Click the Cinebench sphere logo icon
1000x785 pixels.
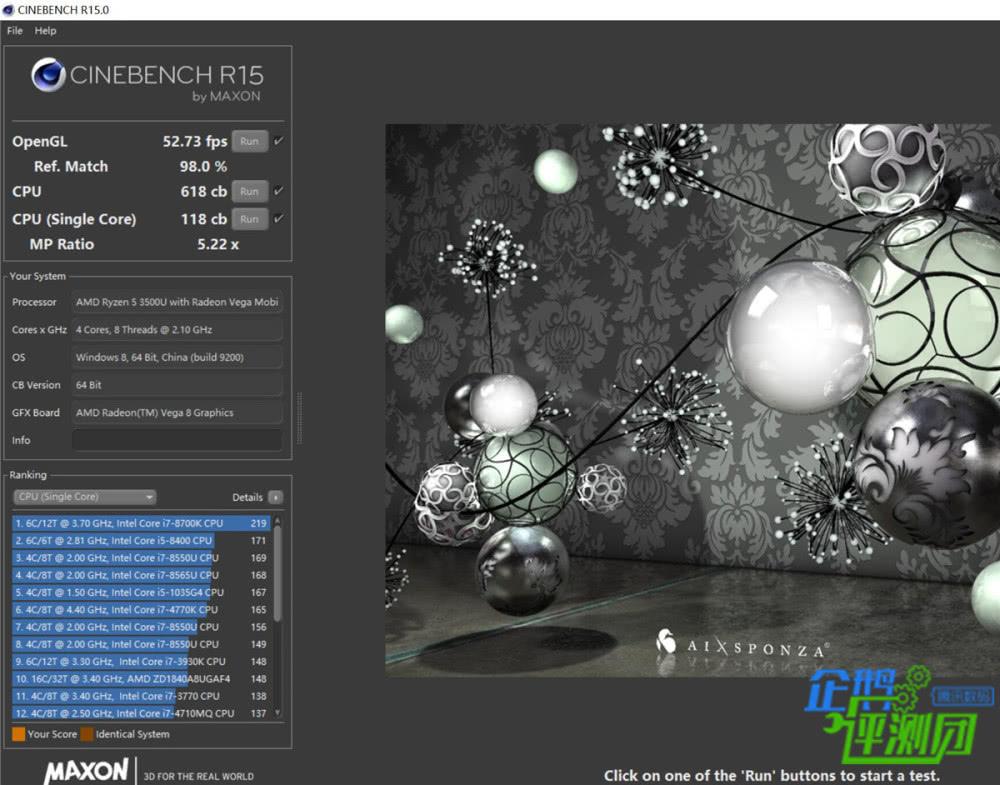48,75
